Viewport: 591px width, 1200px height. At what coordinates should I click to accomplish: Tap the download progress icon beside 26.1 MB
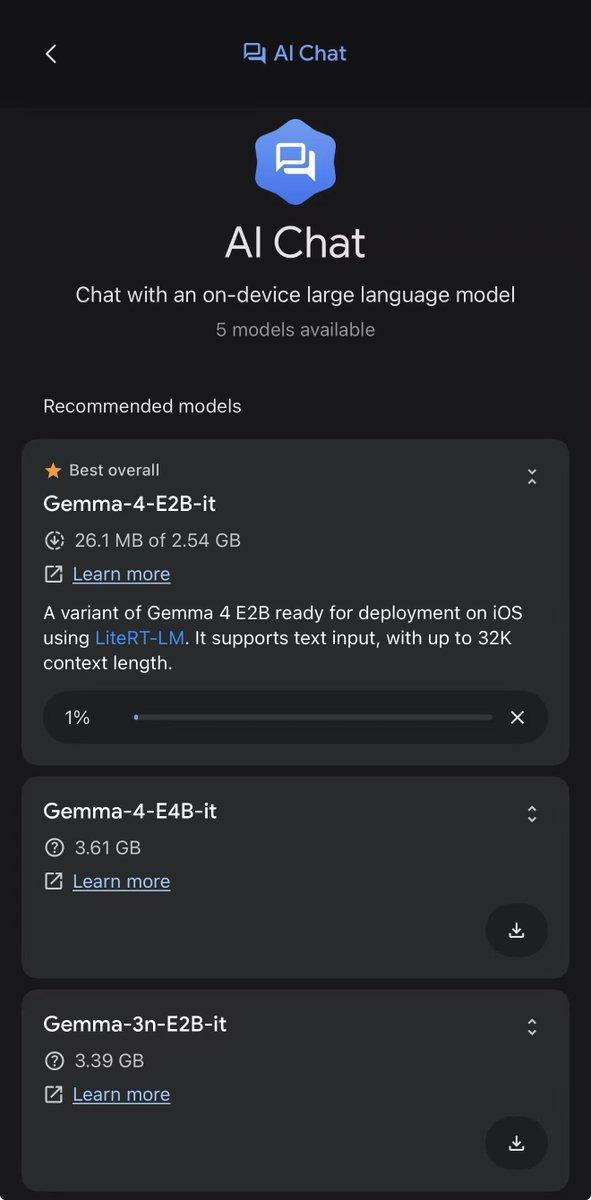(x=54, y=540)
